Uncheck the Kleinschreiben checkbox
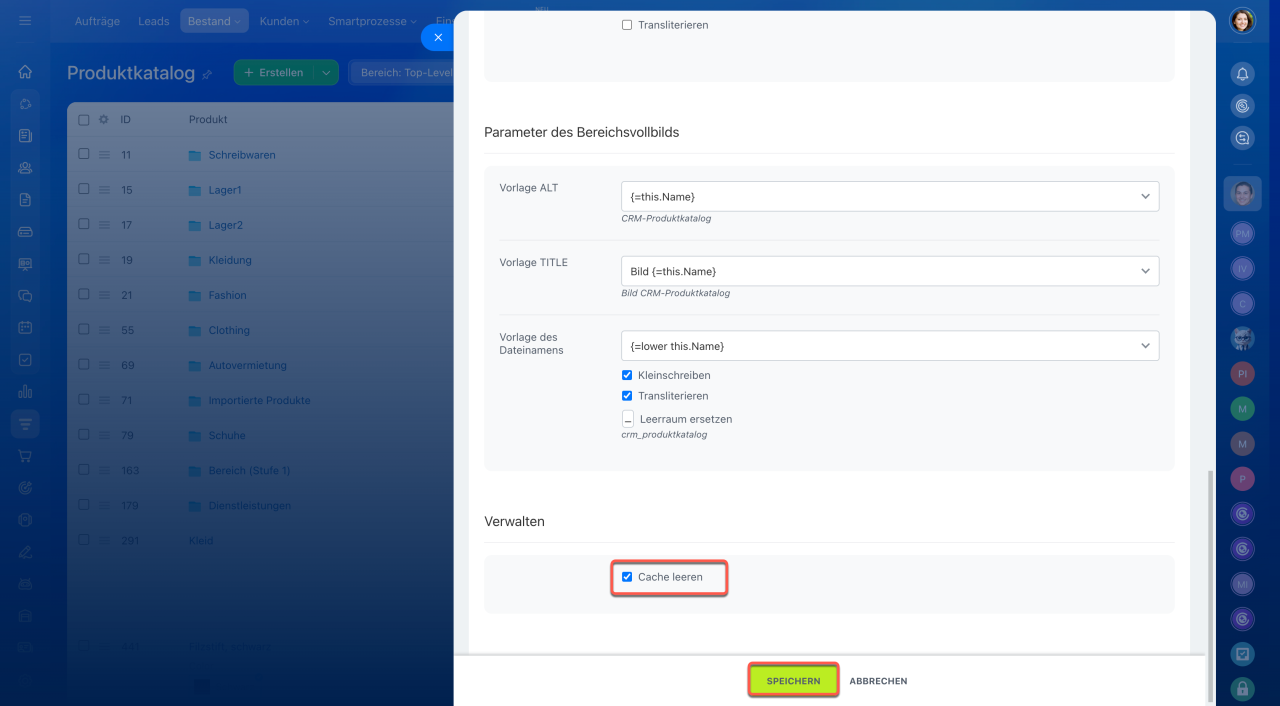The height and width of the screenshot is (706, 1280). 627,375
